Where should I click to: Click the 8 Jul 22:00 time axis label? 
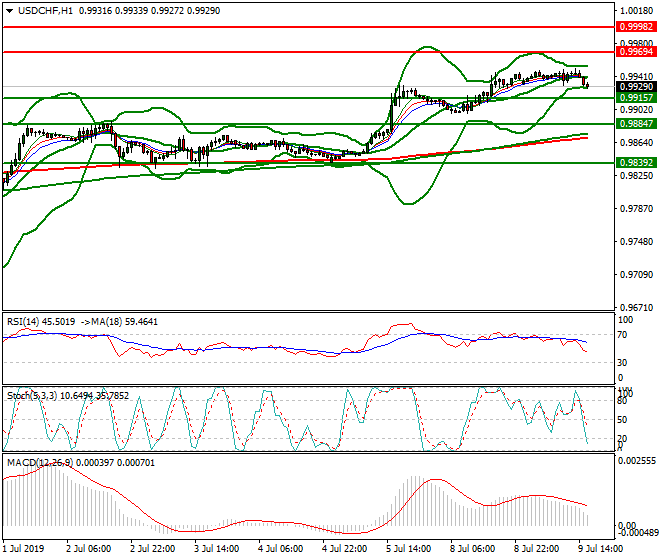pos(537,549)
